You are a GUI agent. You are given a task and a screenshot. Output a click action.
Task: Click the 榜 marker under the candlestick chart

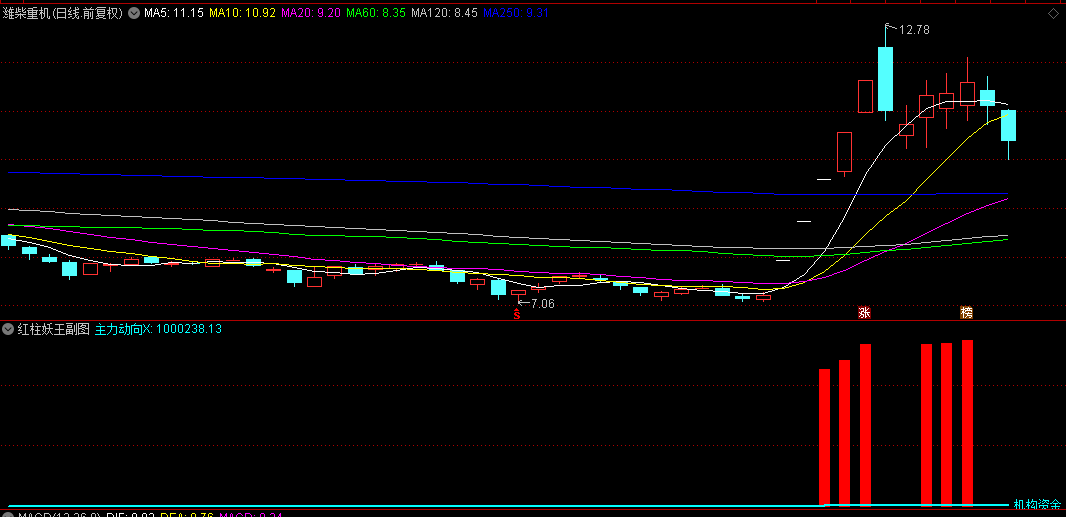tap(967, 313)
